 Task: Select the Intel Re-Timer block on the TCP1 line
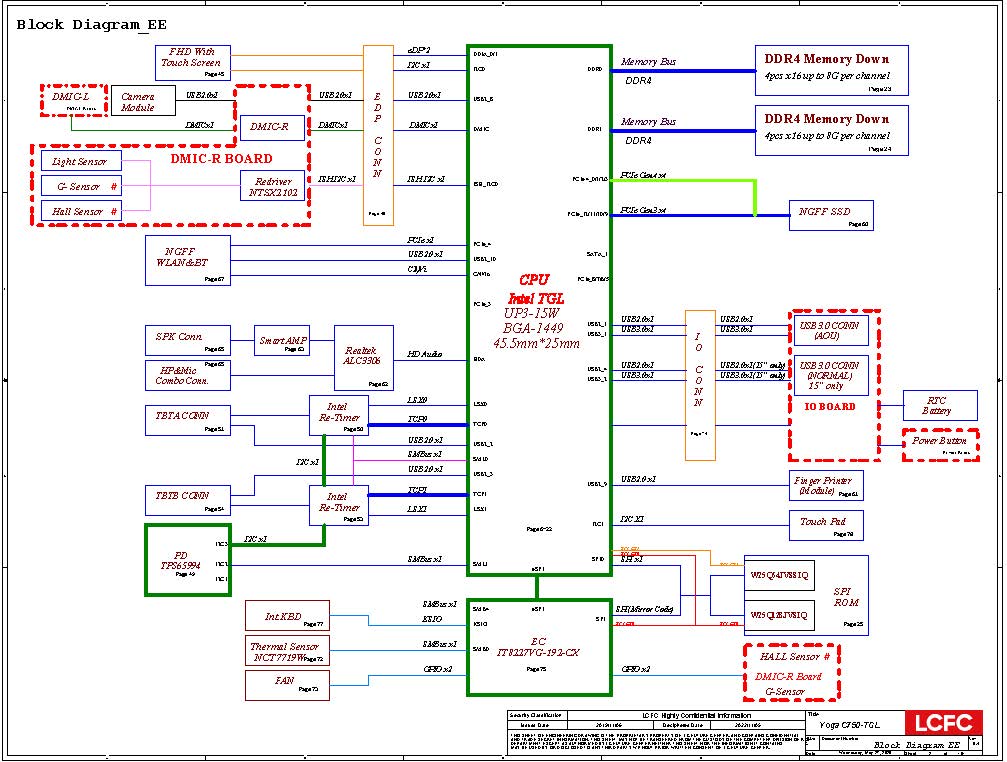[x=338, y=505]
